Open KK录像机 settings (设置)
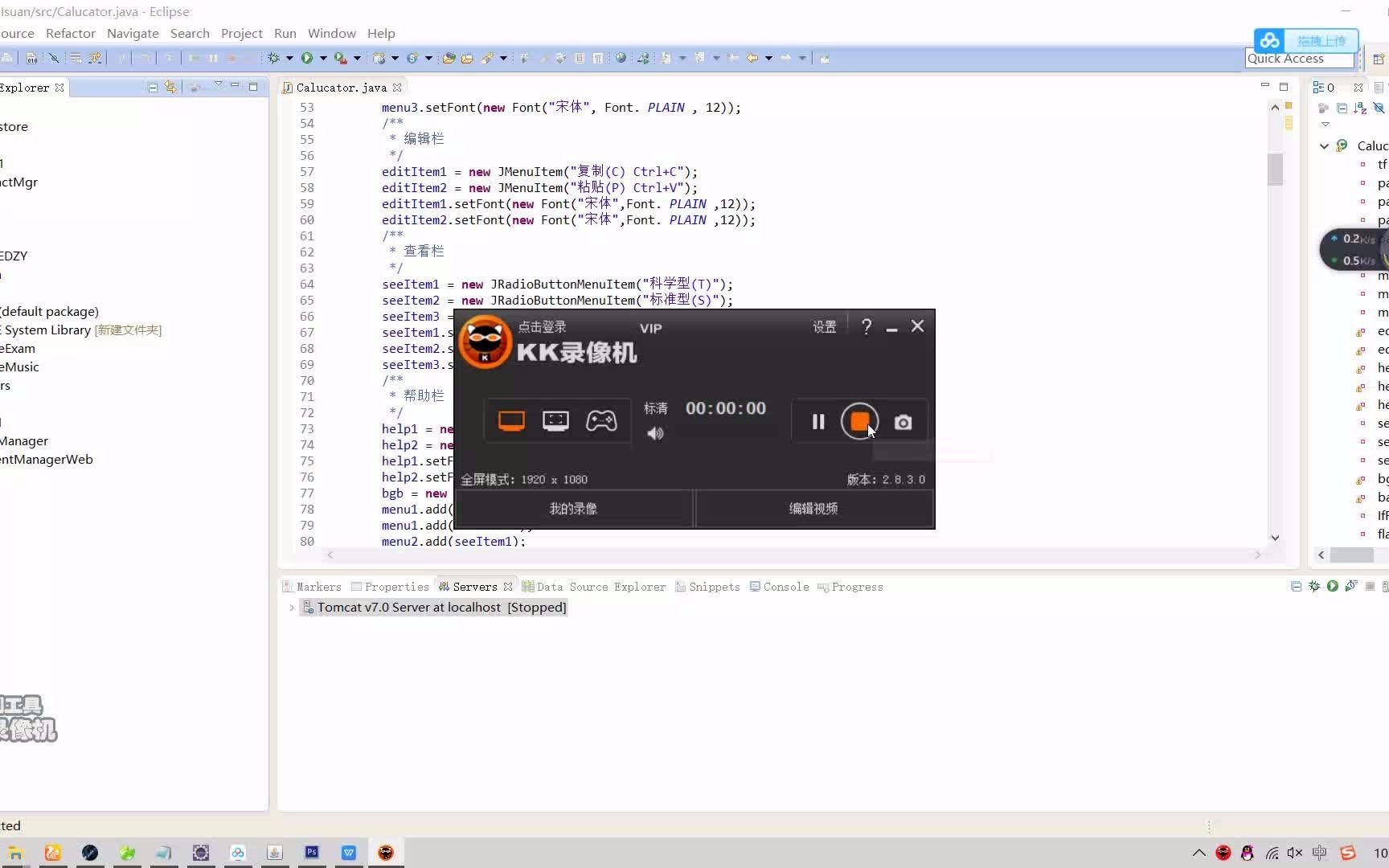 click(824, 326)
